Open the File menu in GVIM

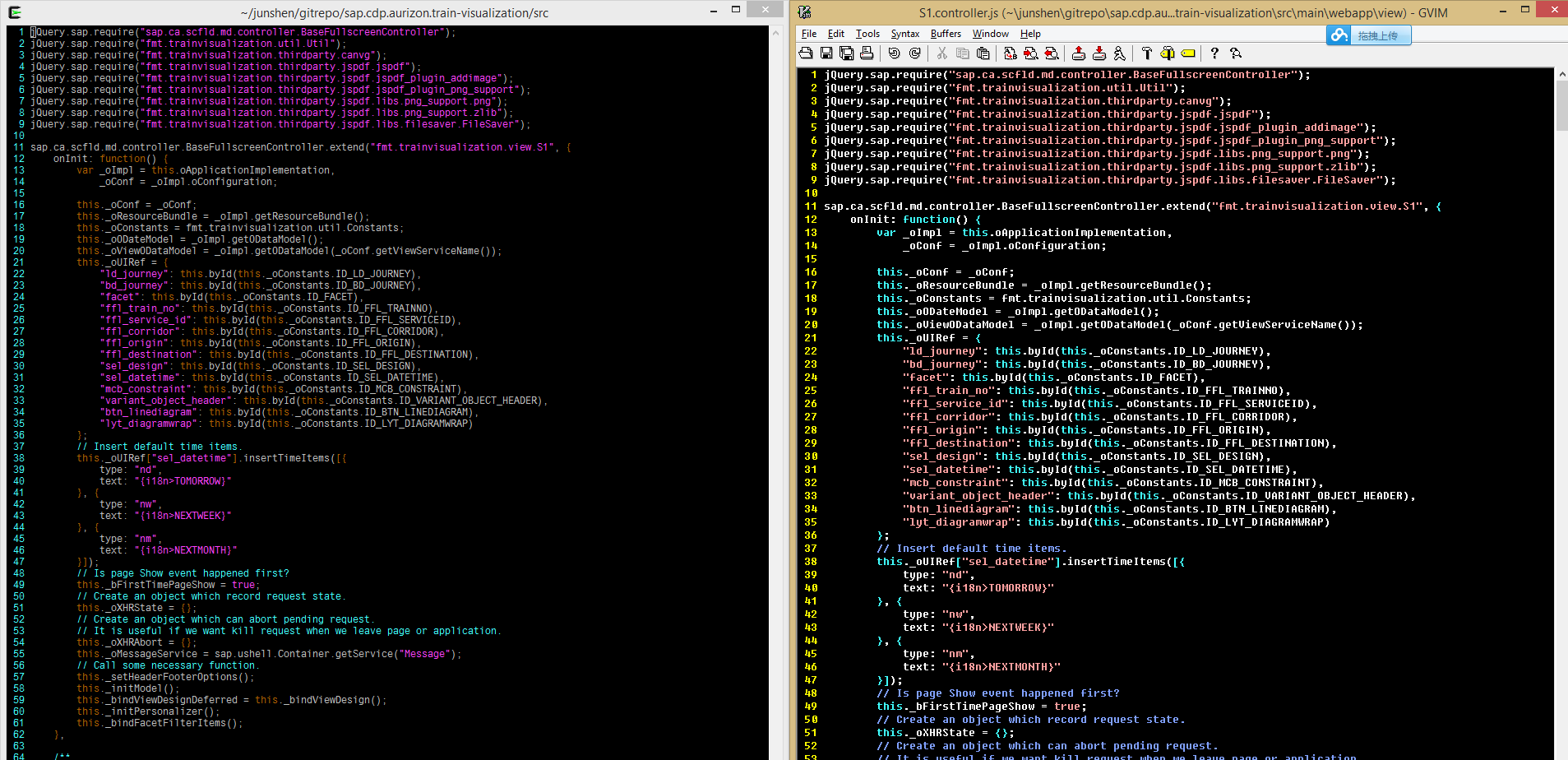point(809,34)
